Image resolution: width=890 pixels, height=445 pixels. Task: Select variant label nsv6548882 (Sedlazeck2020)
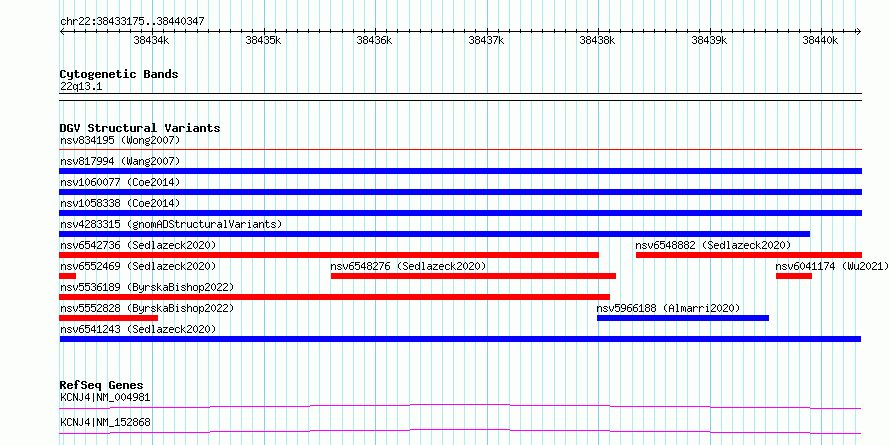(x=713, y=245)
